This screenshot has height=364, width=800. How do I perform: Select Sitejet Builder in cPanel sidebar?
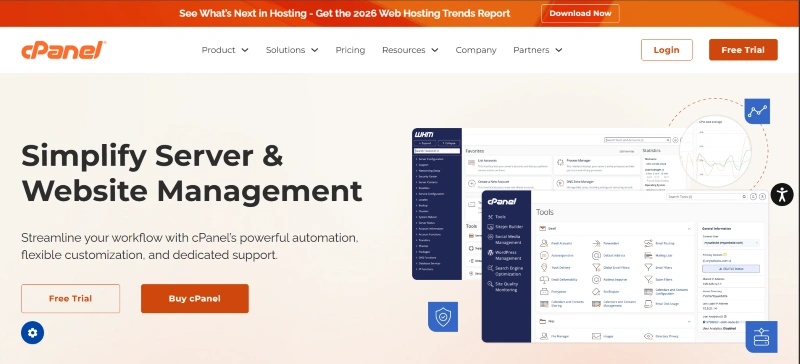(x=505, y=227)
